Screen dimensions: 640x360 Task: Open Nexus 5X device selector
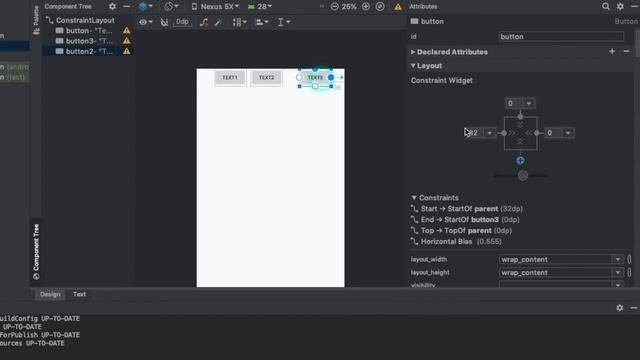[x=215, y=7]
